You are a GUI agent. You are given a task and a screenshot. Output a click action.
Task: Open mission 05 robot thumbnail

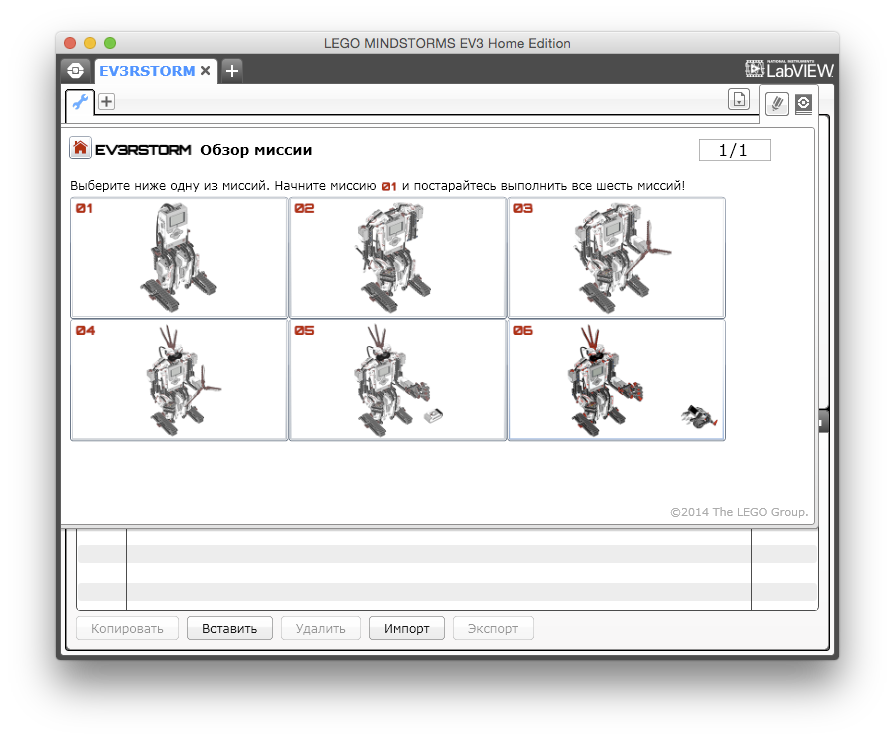(397, 380)
